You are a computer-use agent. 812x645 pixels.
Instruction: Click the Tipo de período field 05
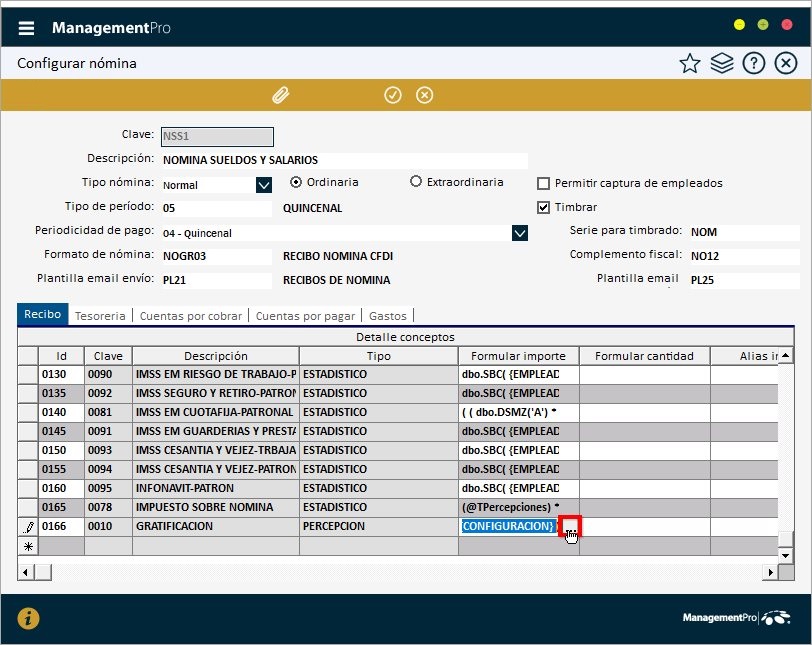click(216, 209)
